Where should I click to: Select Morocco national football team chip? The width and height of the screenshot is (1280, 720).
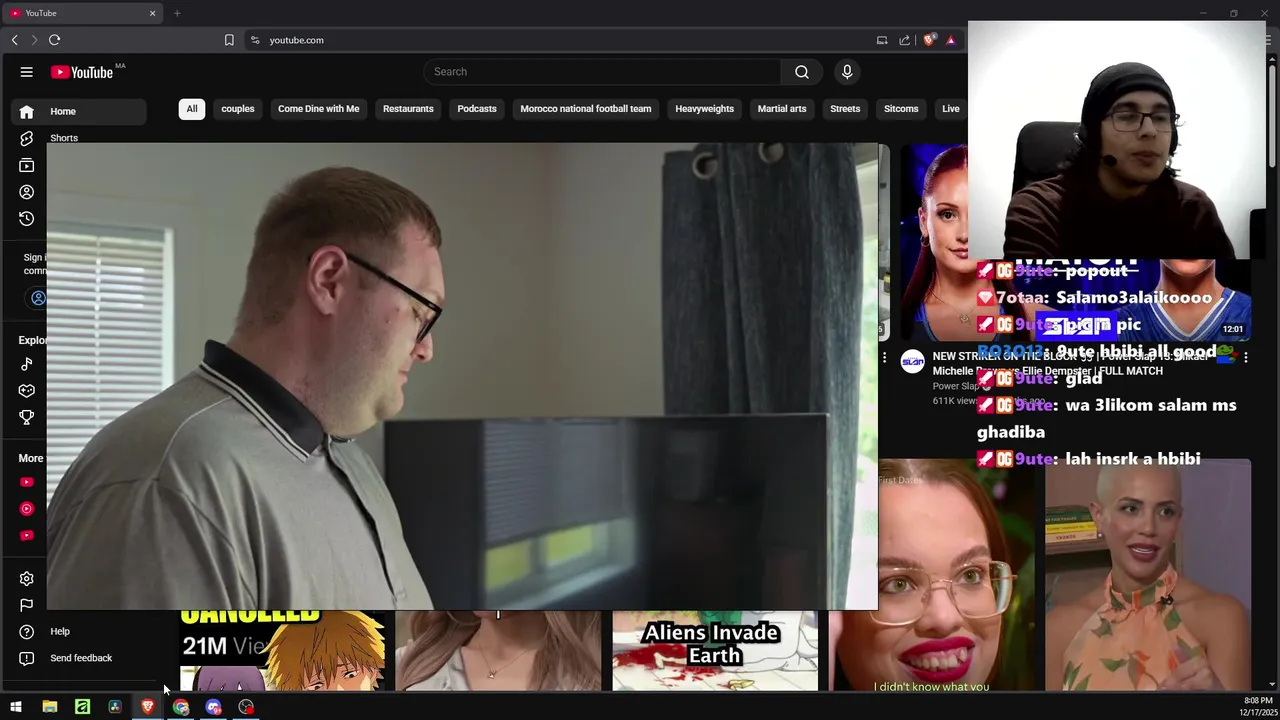point(586,109)
